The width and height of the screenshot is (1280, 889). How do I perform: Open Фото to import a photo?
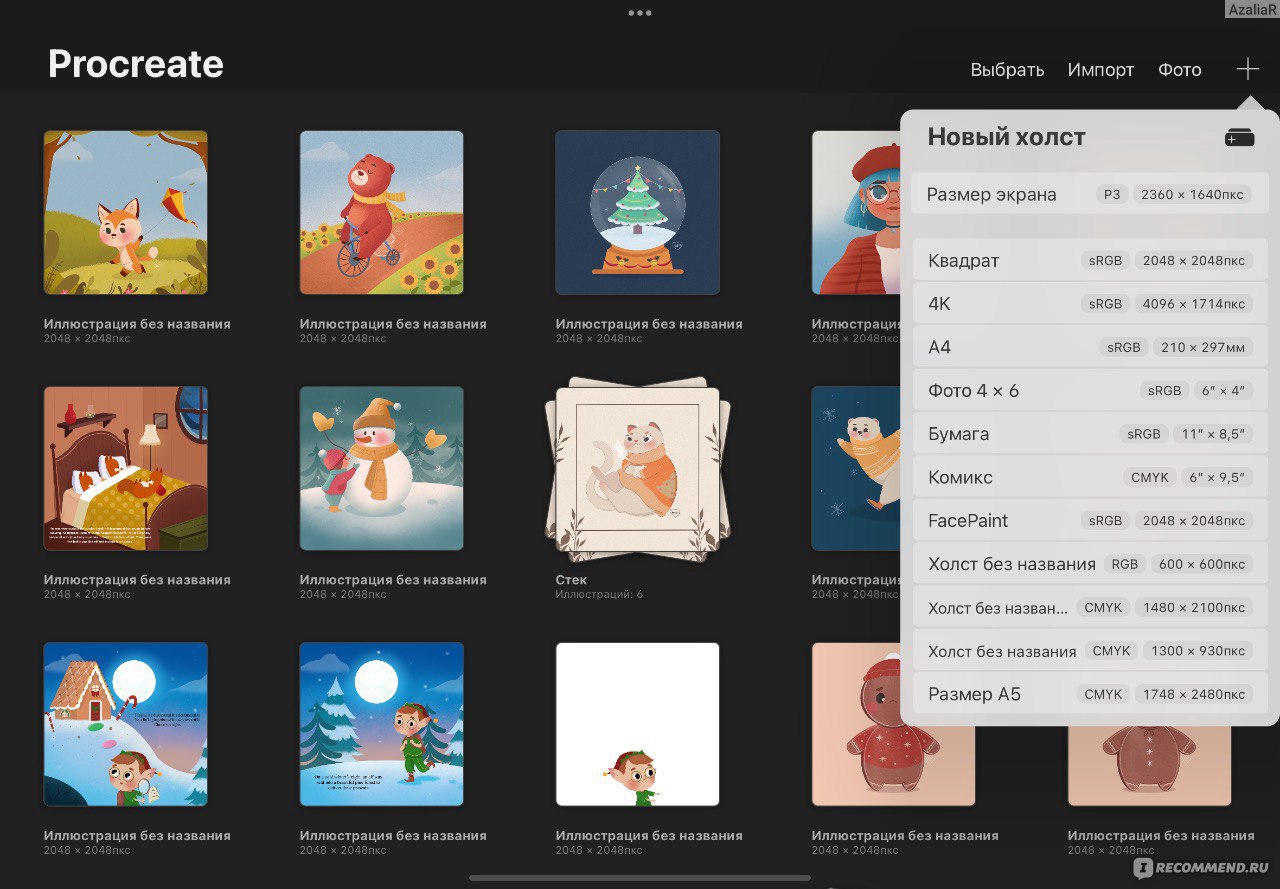click(1180, 70)
